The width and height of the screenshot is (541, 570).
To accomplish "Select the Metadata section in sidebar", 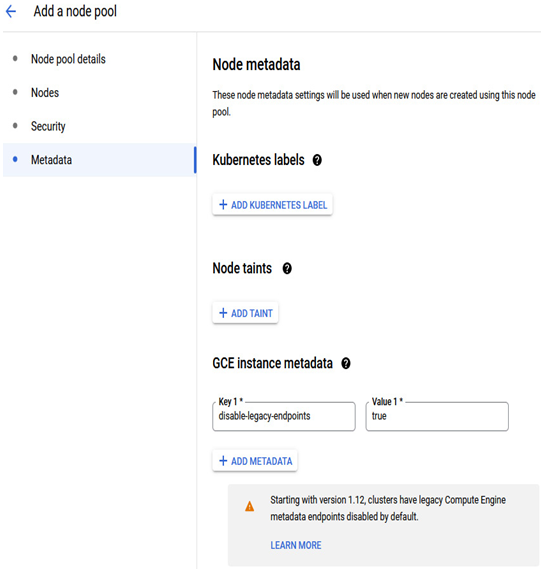I will coord(99,160).
